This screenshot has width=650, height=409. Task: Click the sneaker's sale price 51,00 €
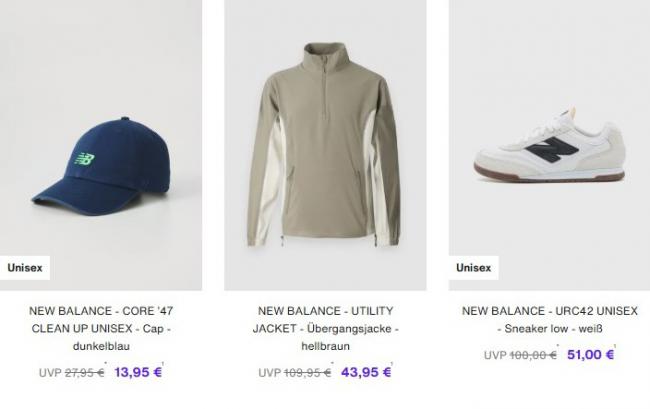(x=588, y=354)
